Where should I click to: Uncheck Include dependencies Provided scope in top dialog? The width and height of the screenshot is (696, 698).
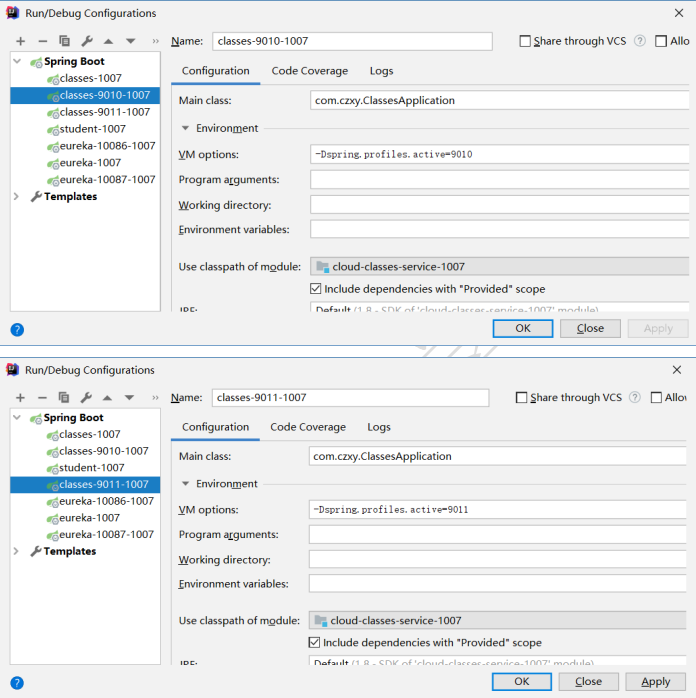coord(316,289)
